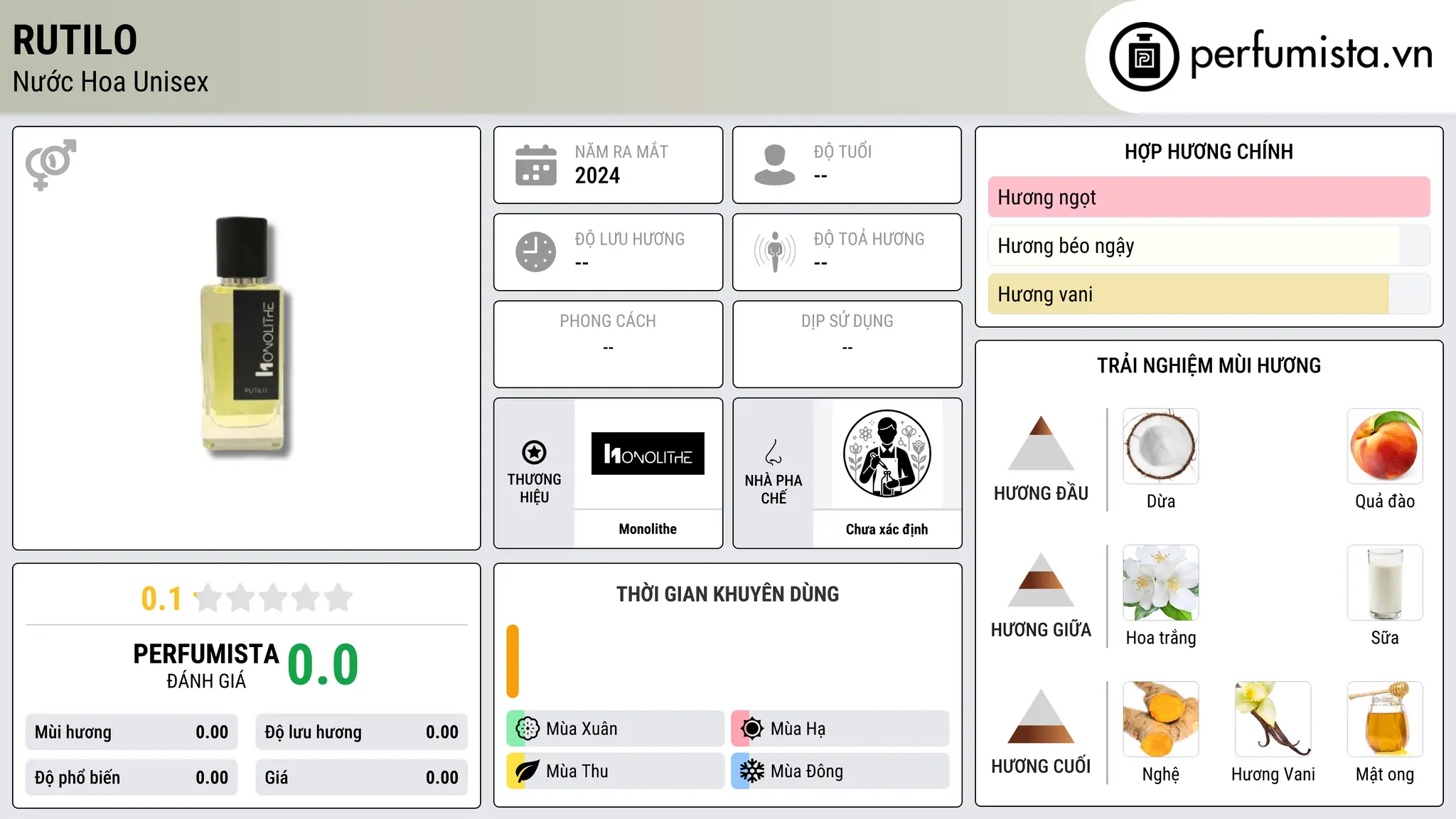Select the Mùa Đông season button
The height and width of the screenshot is (819, 1456).
pyautogui.click(x=840, y=771)
